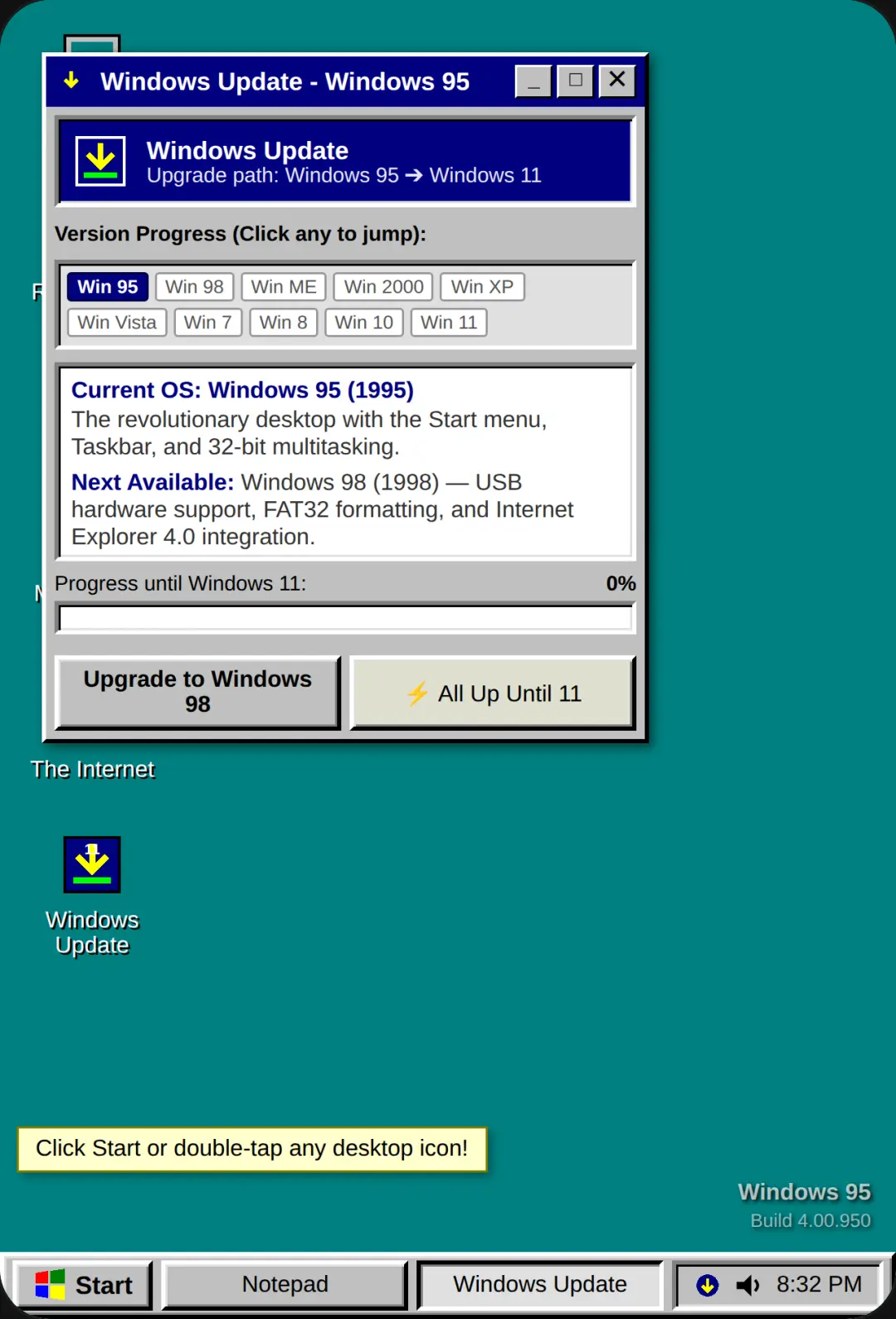896x1319 pixels.
Task: Click the Current OS: Windows 95 (1995) heading
Action: tap(242, 390)
